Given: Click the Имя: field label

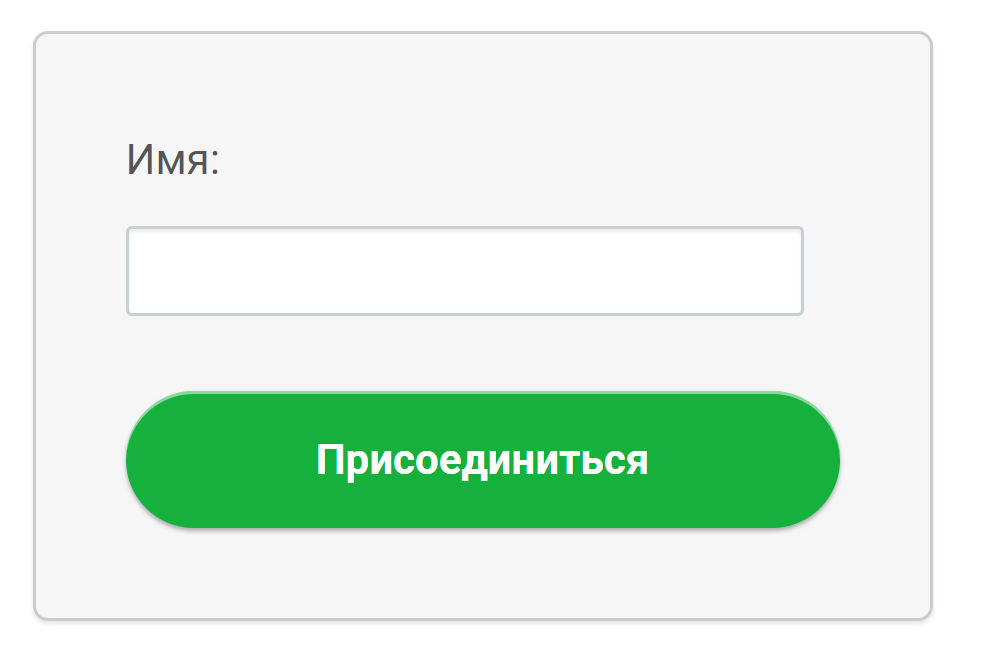Looking at the screenshot, I should point(173,160).
